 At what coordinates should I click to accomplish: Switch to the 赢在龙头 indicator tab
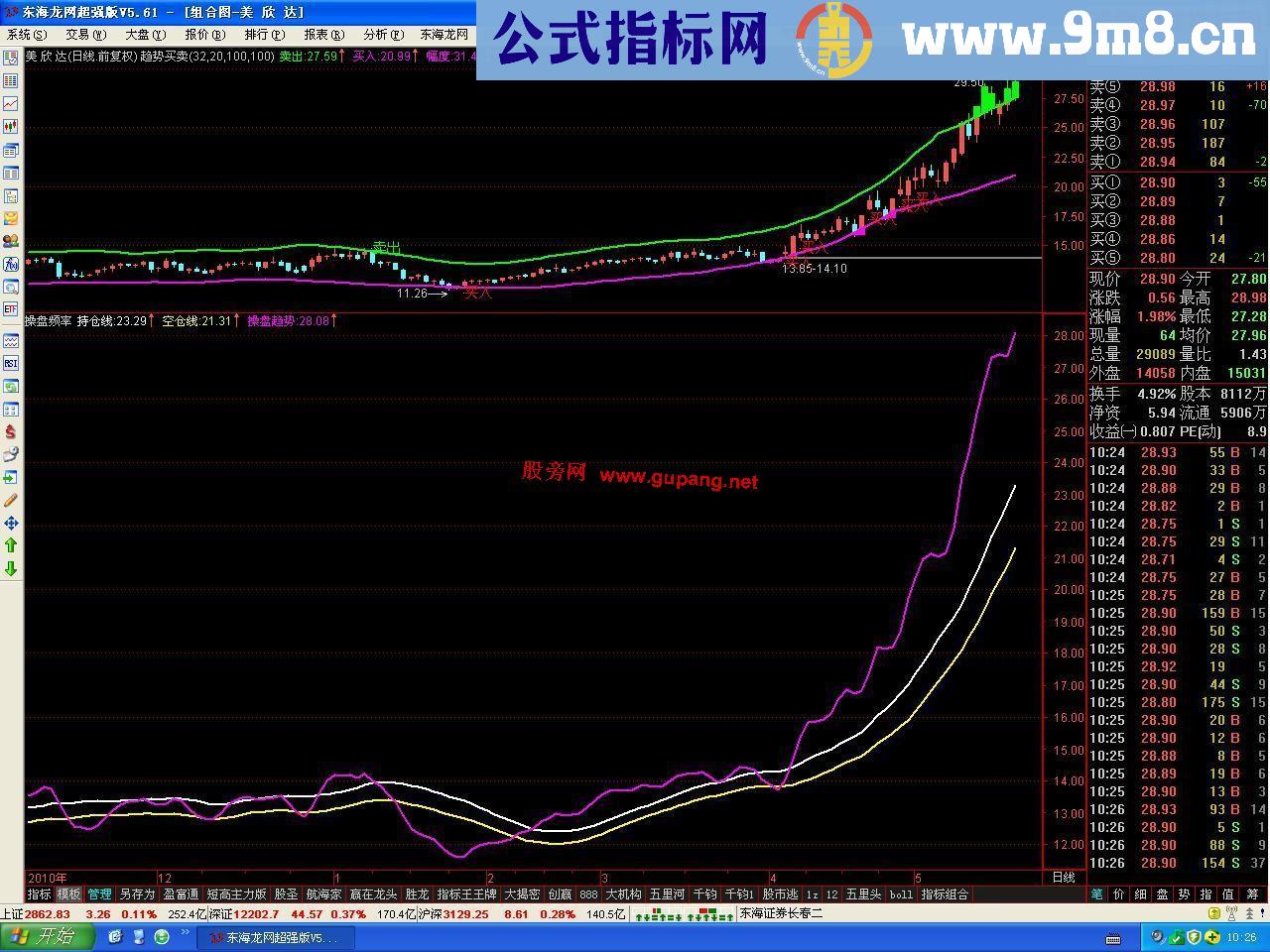[x=373, y=894]
